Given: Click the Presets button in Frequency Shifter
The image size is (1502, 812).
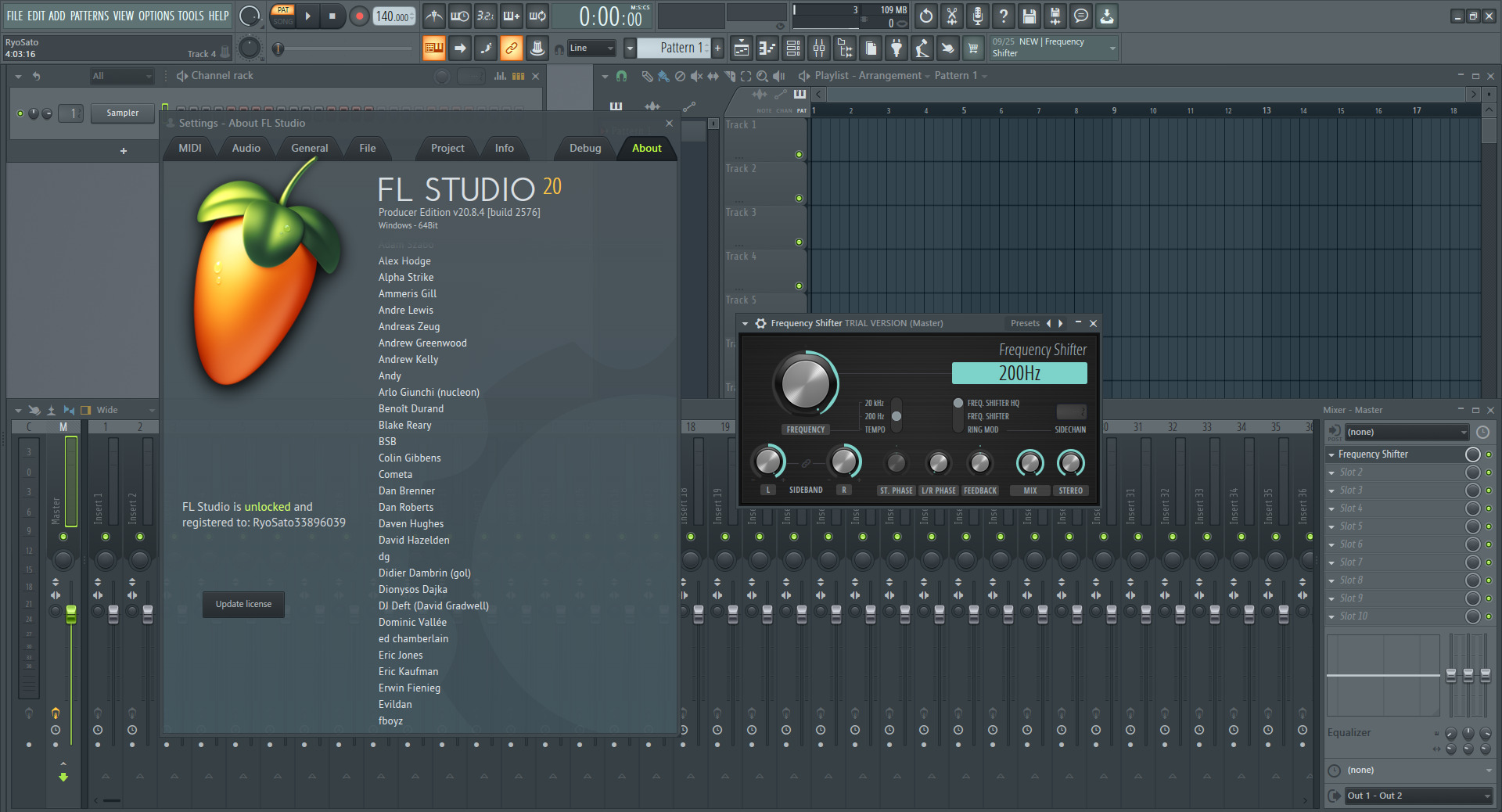Looking at the screenshot, I should [1025, 323].
